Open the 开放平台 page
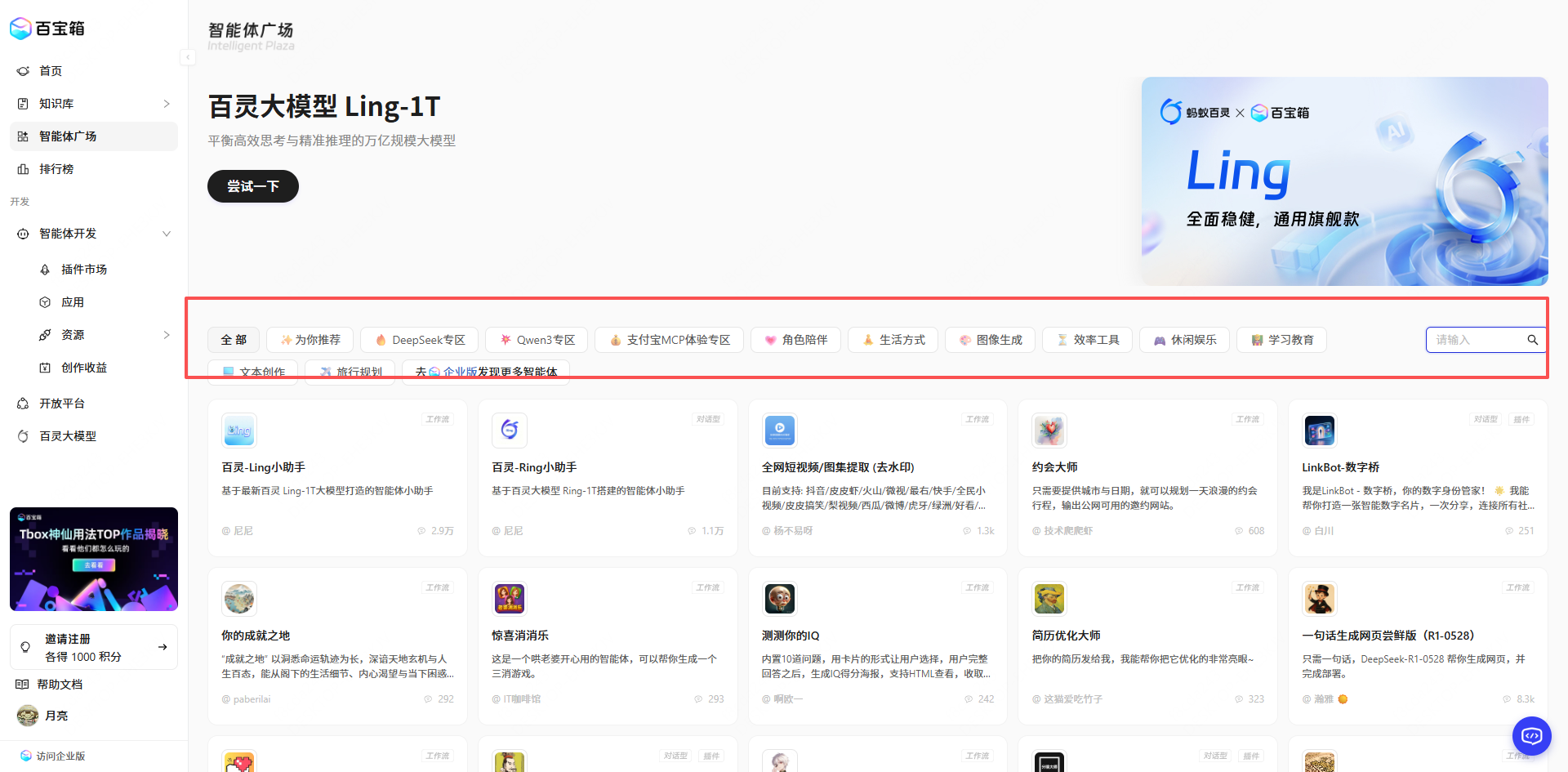This screenshot has width=1568, height=772. [61, 403]
